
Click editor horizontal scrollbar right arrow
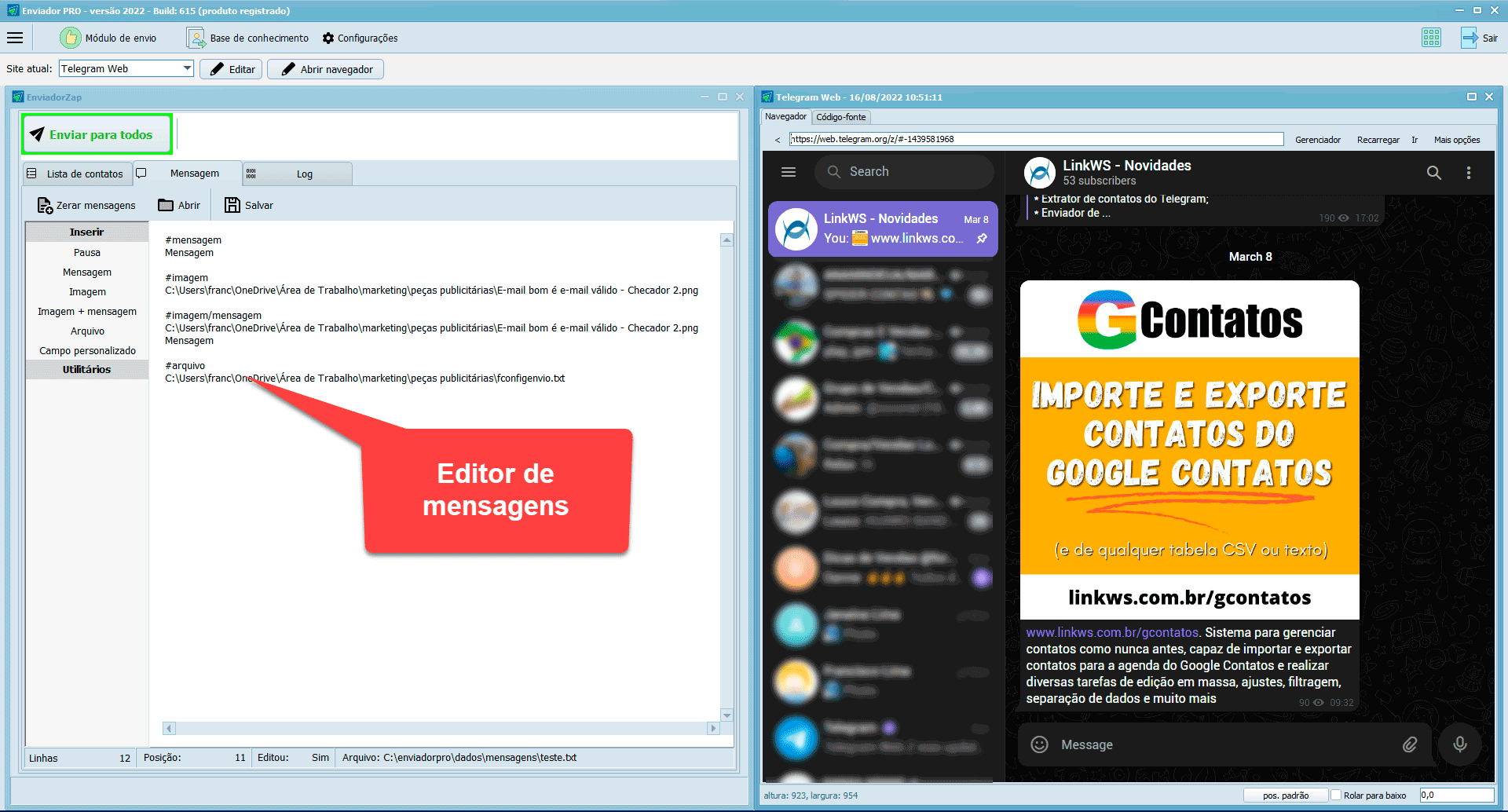tap(713, 728)
